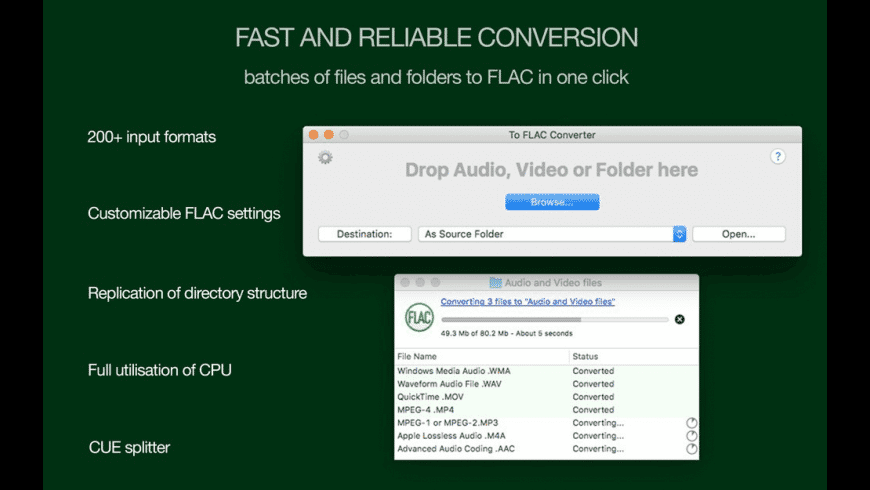This screenshot has width=870, height=490.
Task: Click the folder icon in the Audio and Video files title
Action: (x=495, y=282)
